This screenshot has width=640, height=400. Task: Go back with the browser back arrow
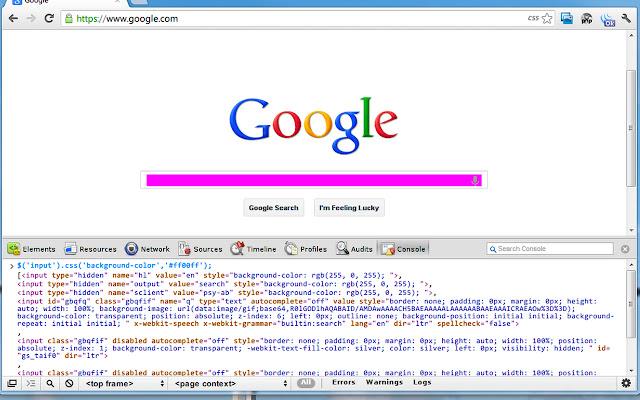click(x=13, y=18)
